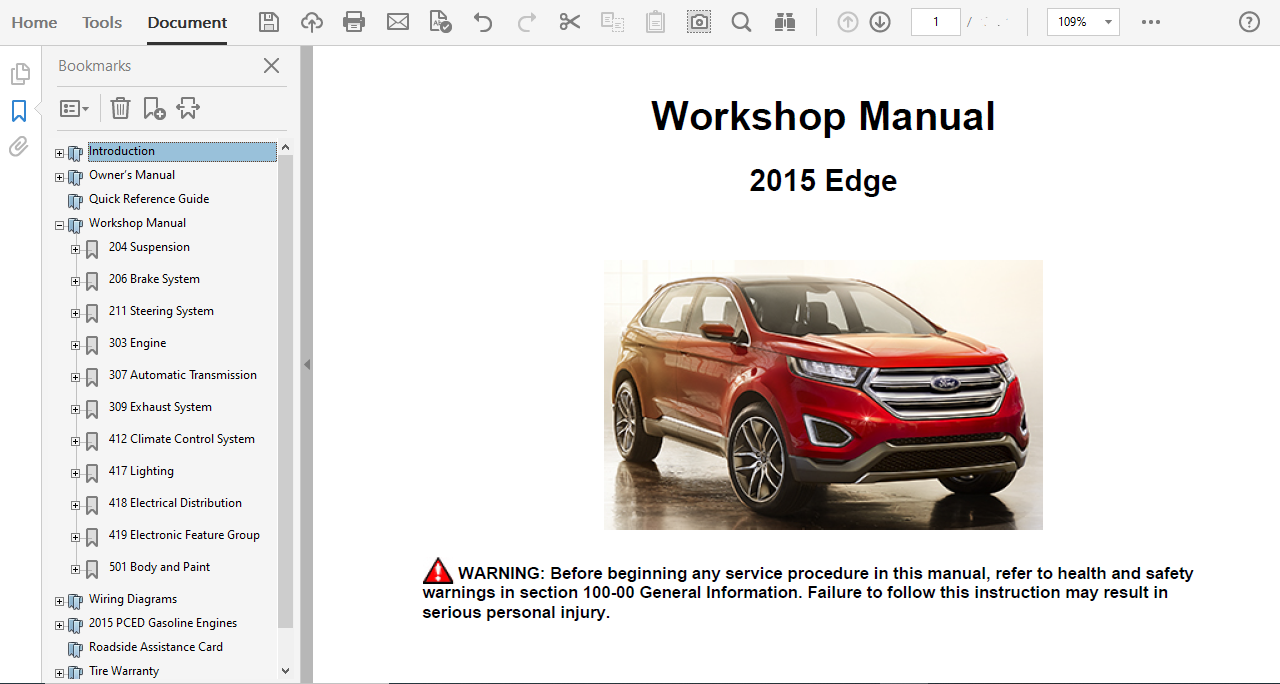Image resolution: width=1280 pixels, height=684 pixels.
Task: Open the Attachments paperclip panel
Action: click(x=19, y=147)
